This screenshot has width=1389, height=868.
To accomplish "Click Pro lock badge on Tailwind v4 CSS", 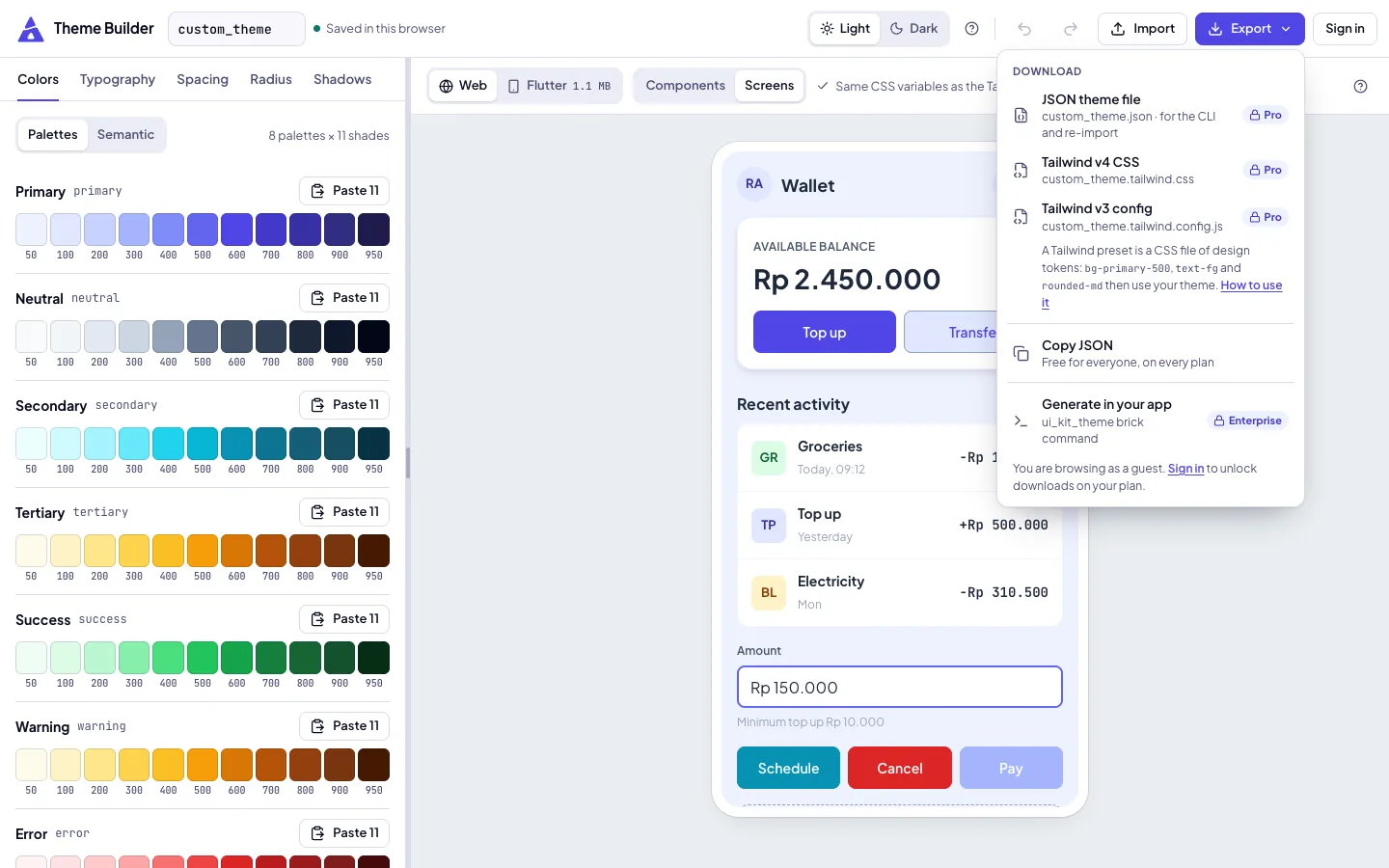I will pos(1266,170).
